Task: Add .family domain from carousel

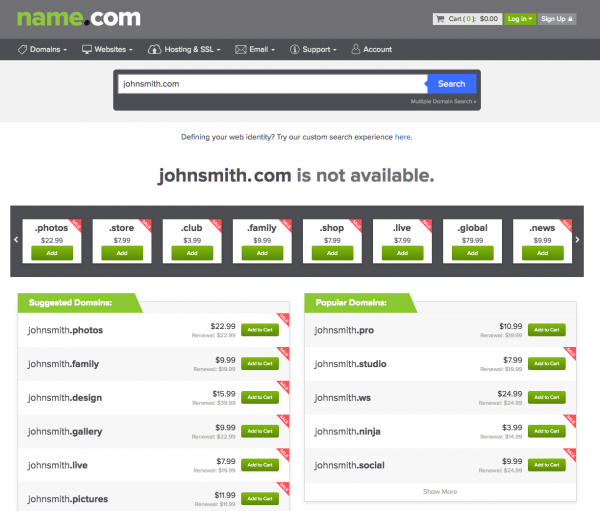Action: point(262,253)
